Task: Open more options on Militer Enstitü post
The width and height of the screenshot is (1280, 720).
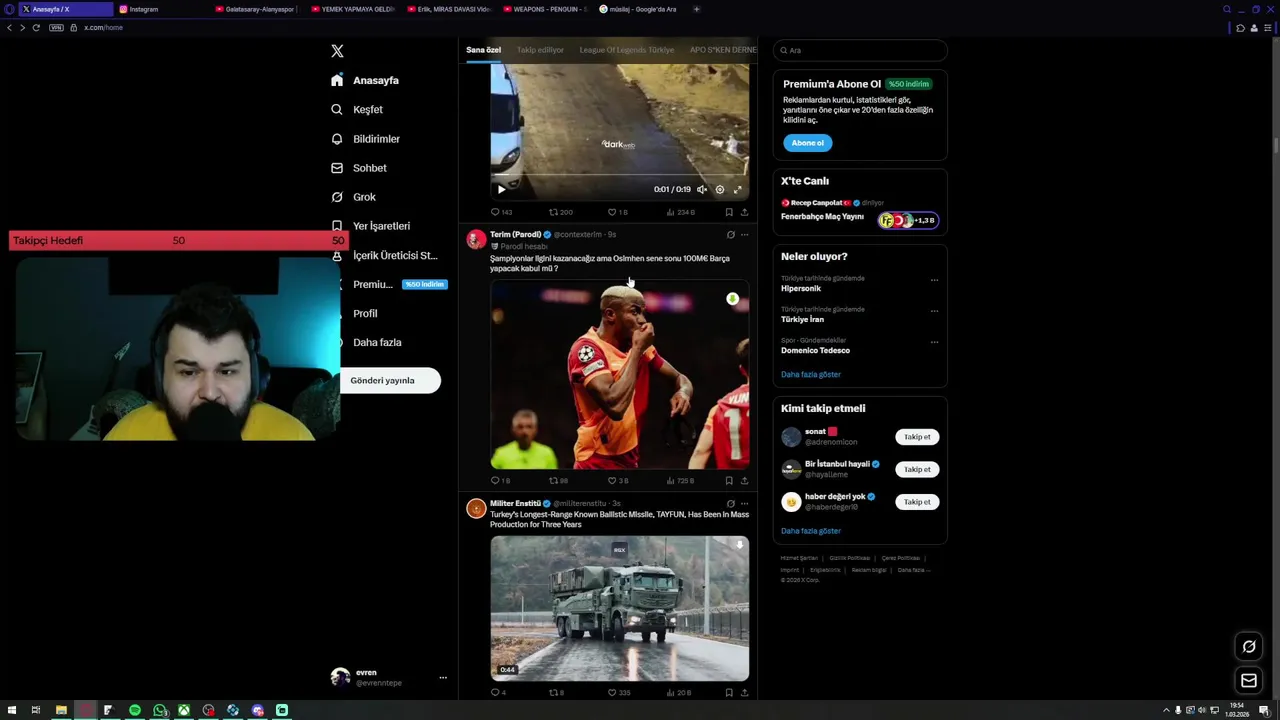Action: coord(744,504)
